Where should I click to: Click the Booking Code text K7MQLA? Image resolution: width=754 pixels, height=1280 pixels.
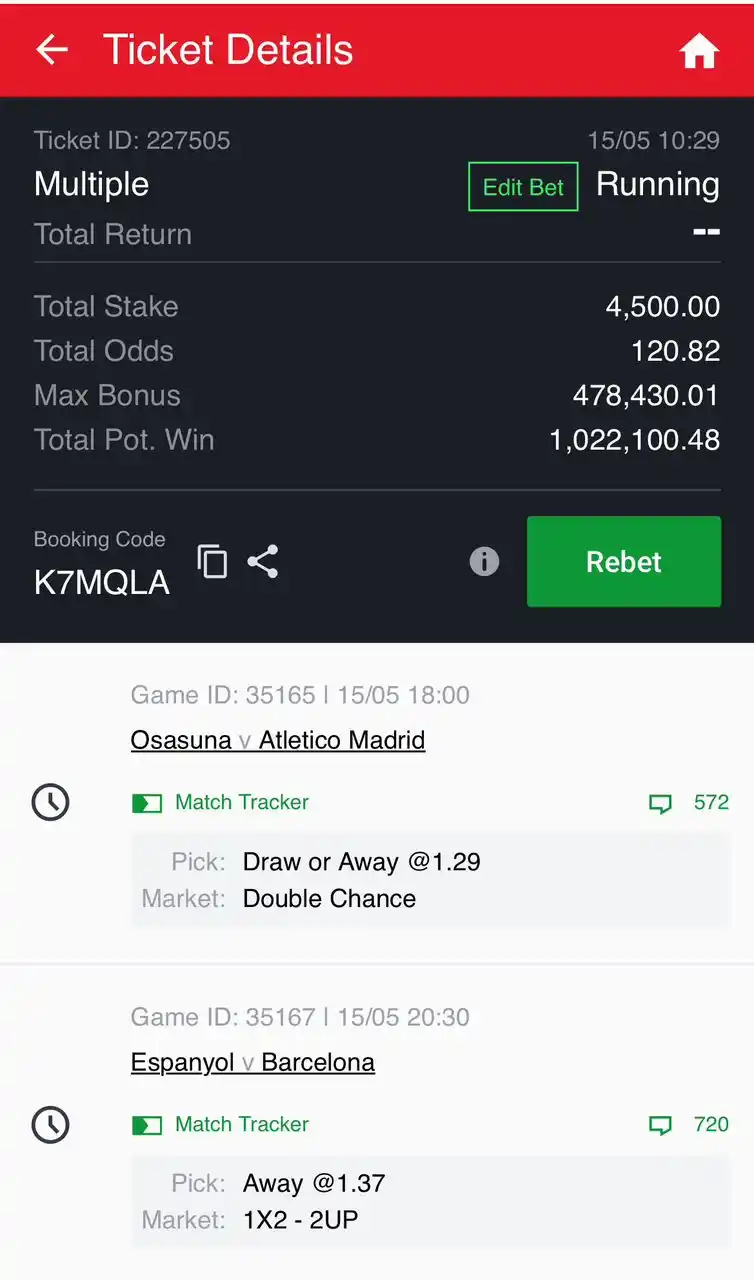[102, 583]
